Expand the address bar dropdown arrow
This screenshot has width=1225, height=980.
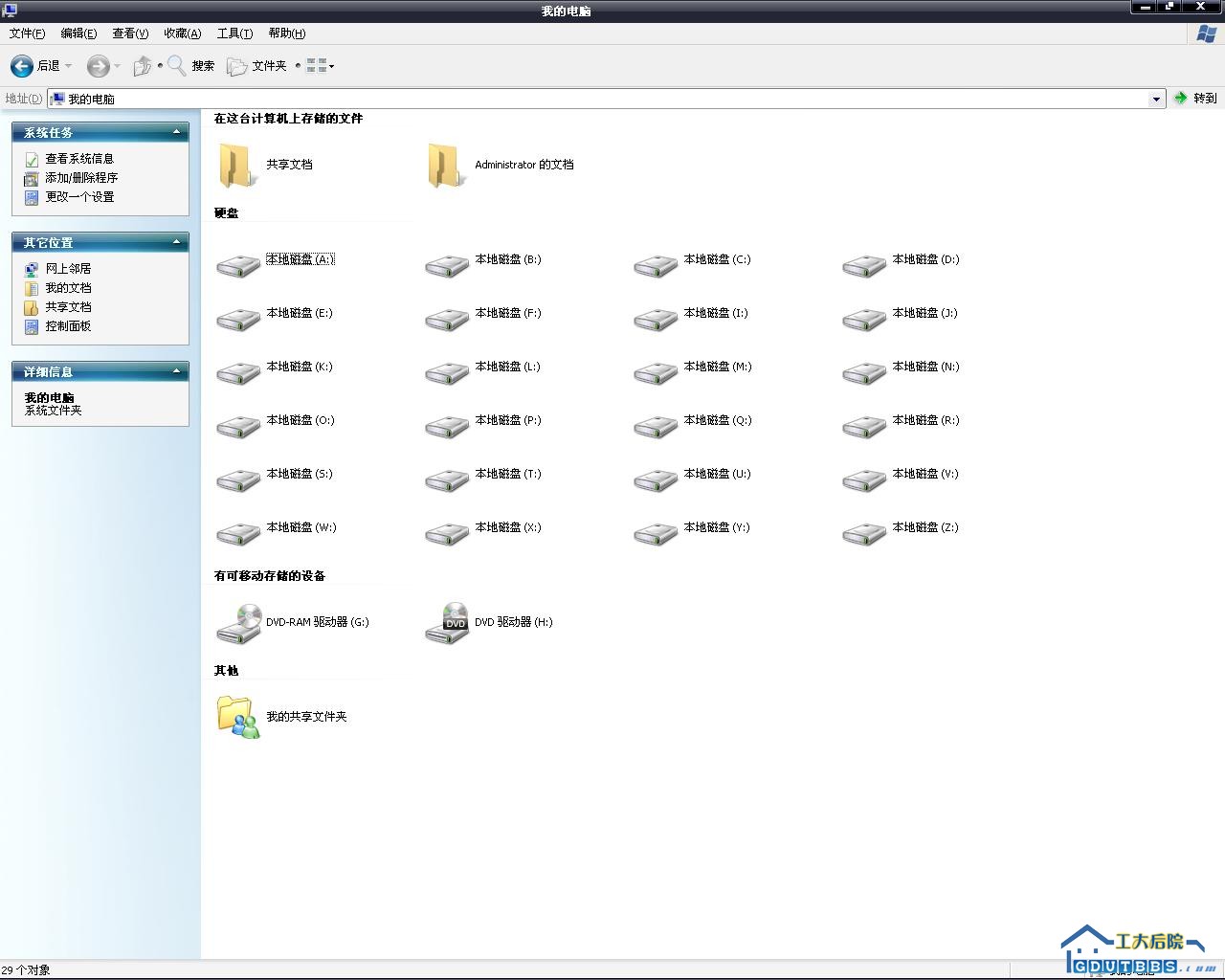(1156, 99)
